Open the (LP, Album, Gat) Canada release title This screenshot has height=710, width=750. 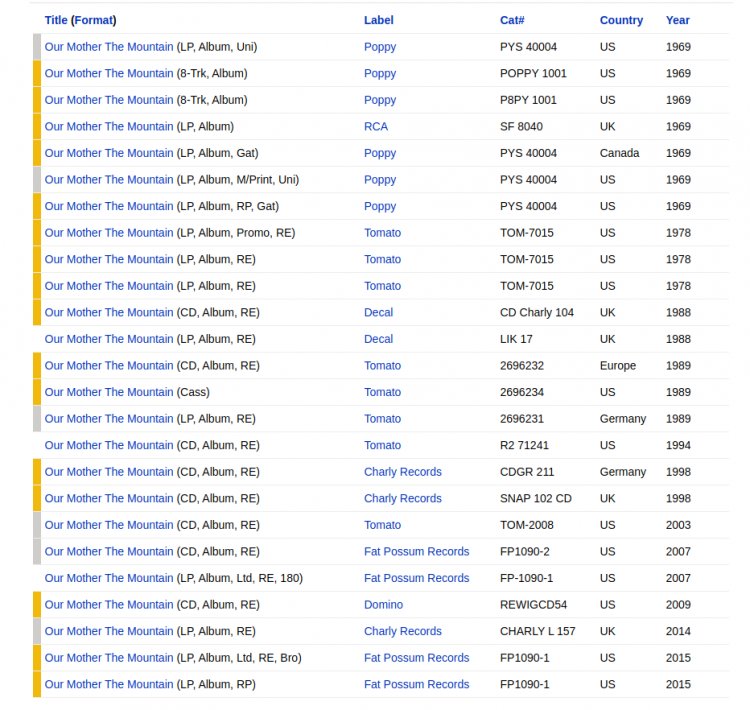tap(109, 153)
